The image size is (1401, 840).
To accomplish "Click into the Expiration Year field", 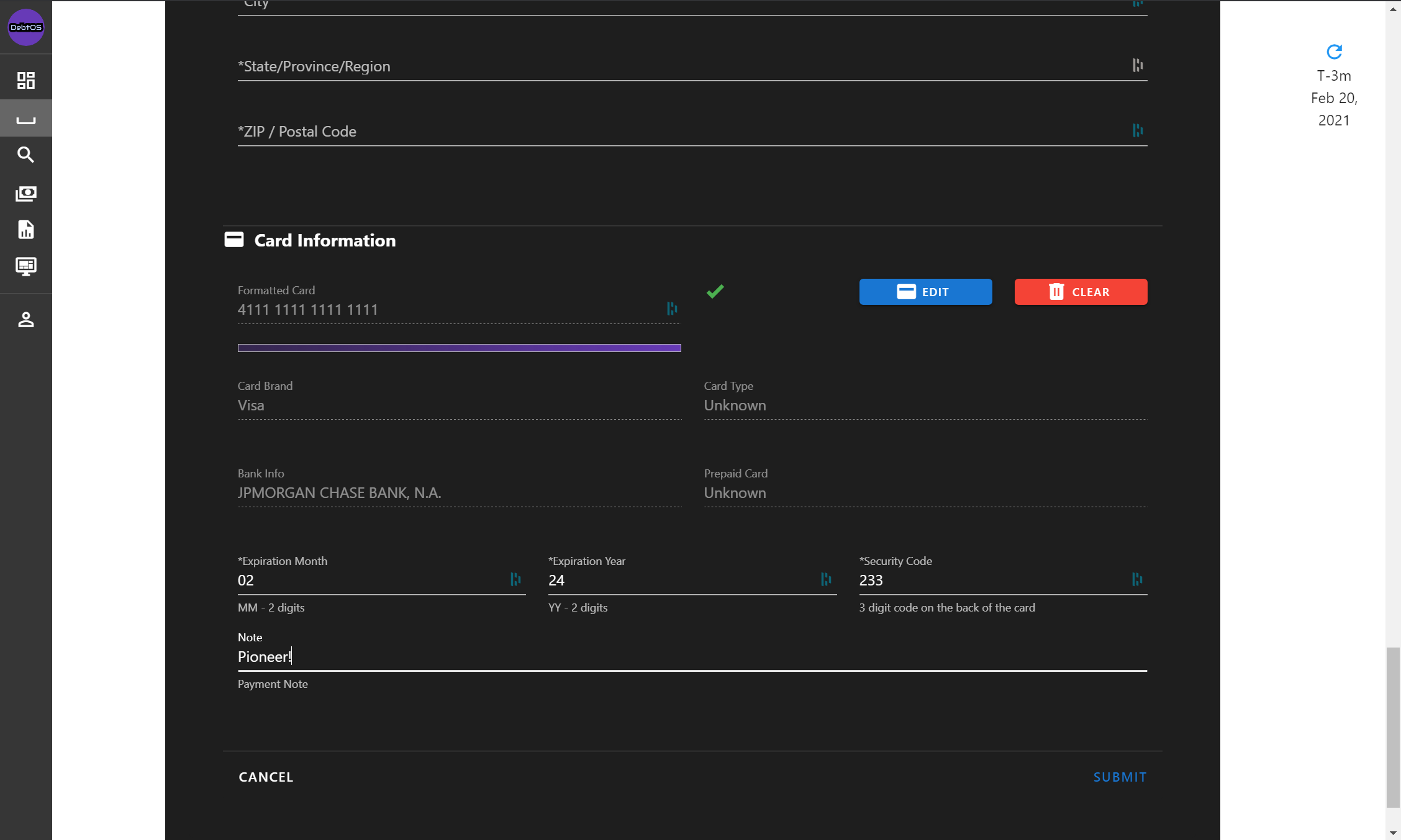I will click(683, 580).
